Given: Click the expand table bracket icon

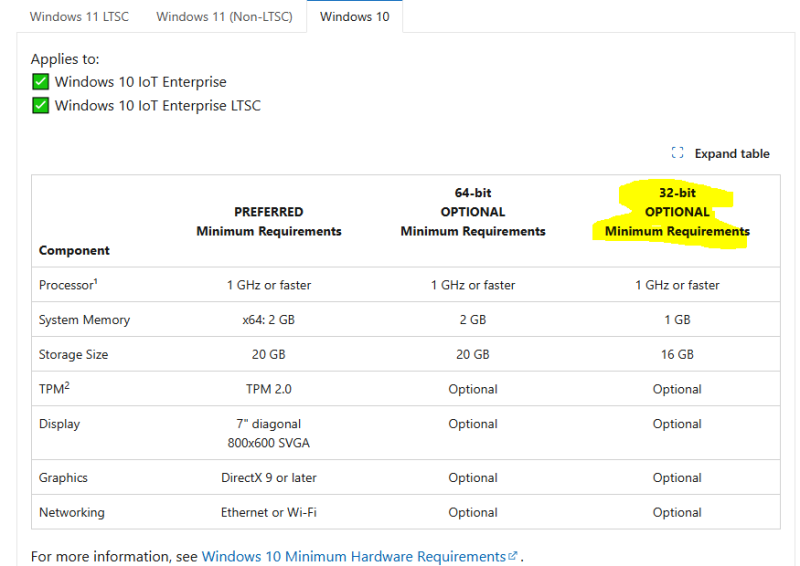Looking at the screenshot, I should pyautogui.click(x=678, y=153).
